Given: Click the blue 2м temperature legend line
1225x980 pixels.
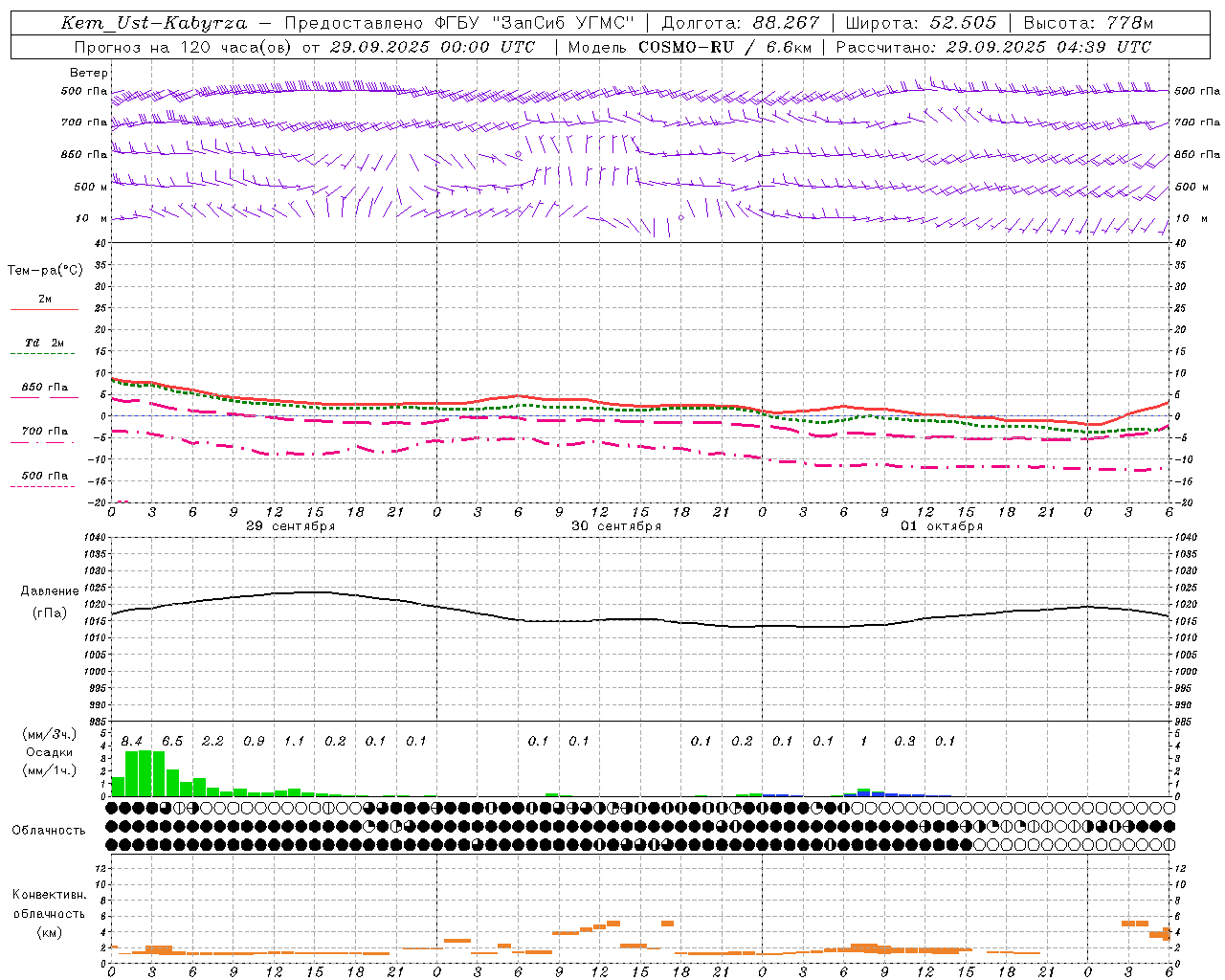Looking at the screenshot, I should 44,309.
